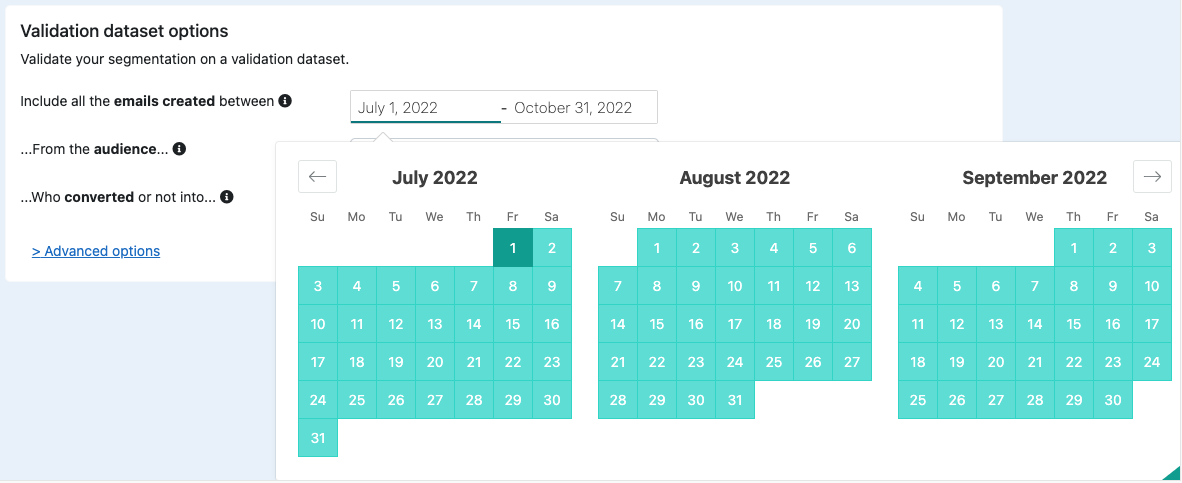Select August 31 in the calendar
The image size is (1182, 483).
735,400
